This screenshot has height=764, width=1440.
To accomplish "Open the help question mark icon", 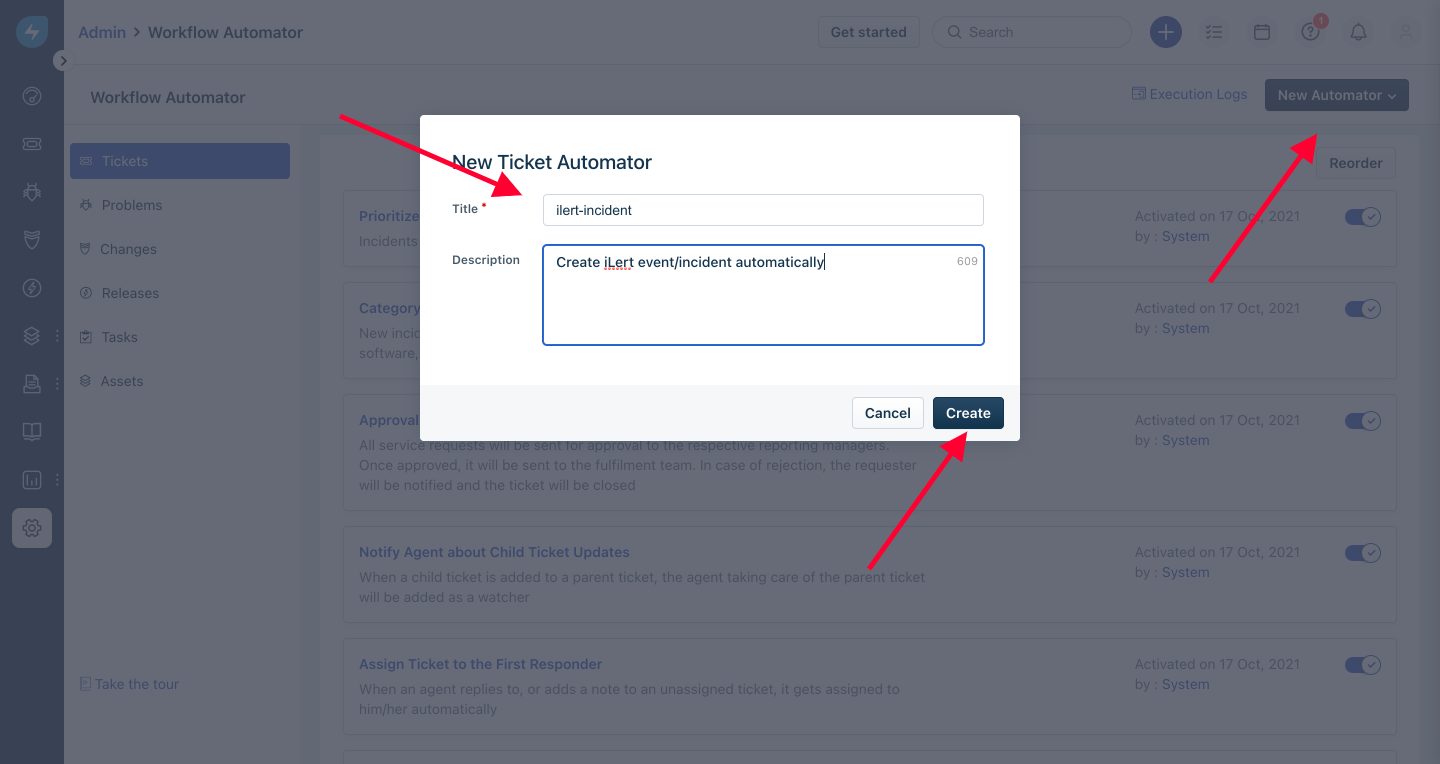I will tap(1310, 32).
